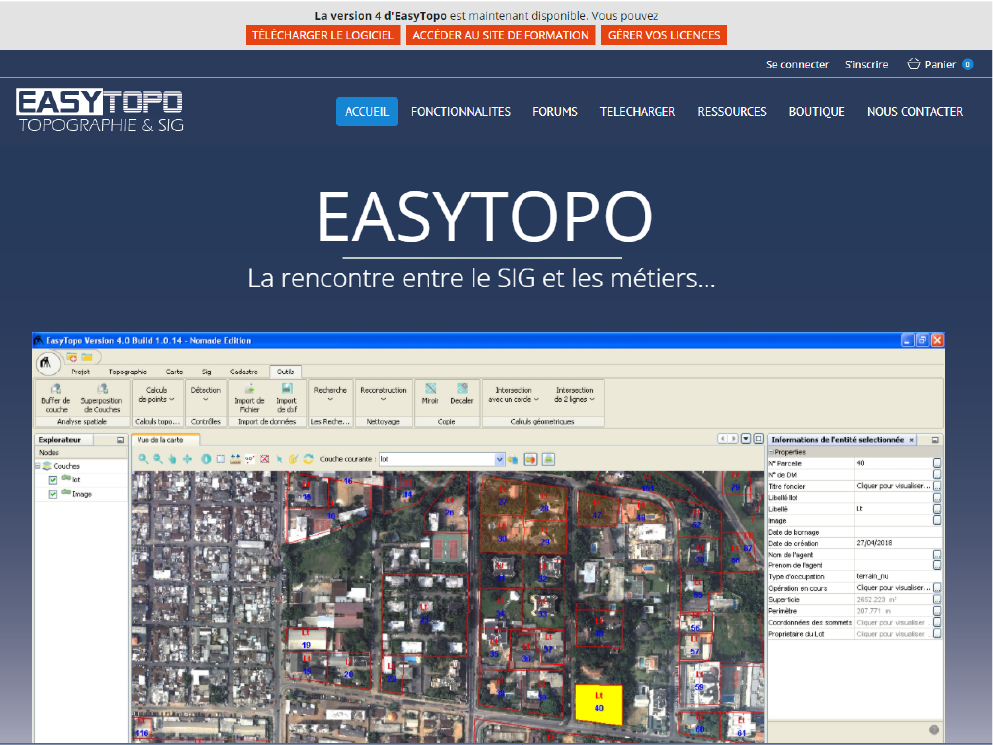Select the Decaler tool icon

pos(462,388)
